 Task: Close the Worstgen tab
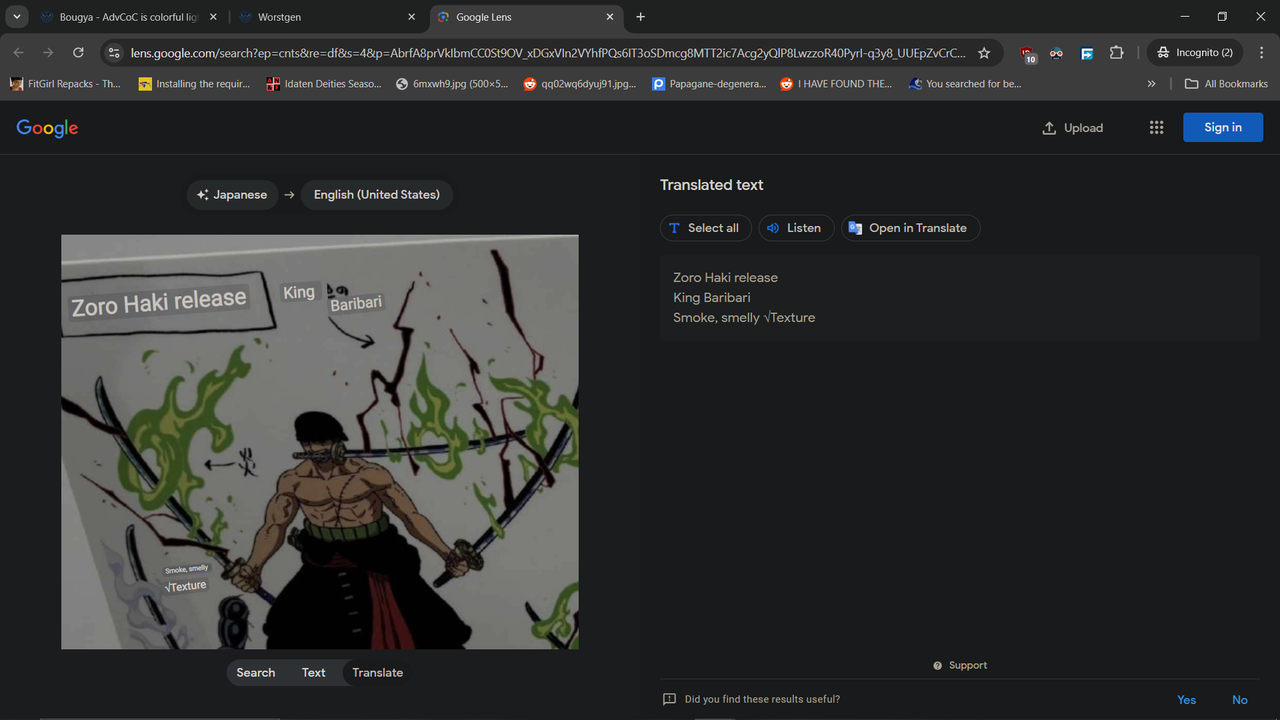411,17
